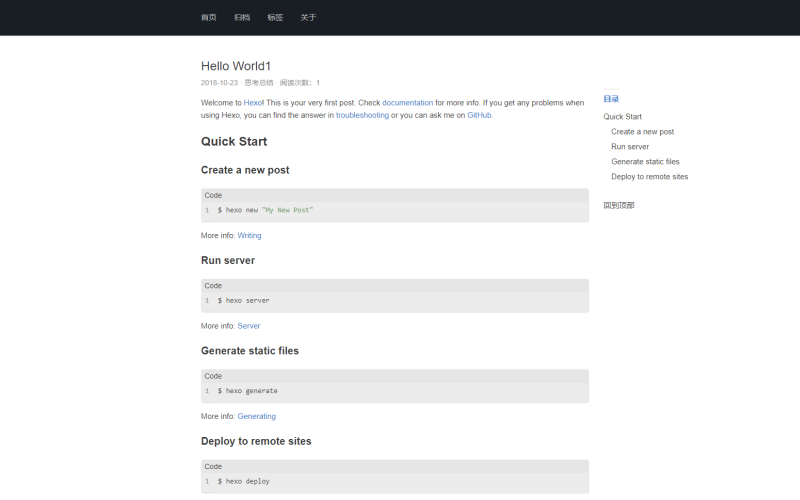Jump to Create a new post in sidebar
The image size is (800, 500).
tap(642, 132)
